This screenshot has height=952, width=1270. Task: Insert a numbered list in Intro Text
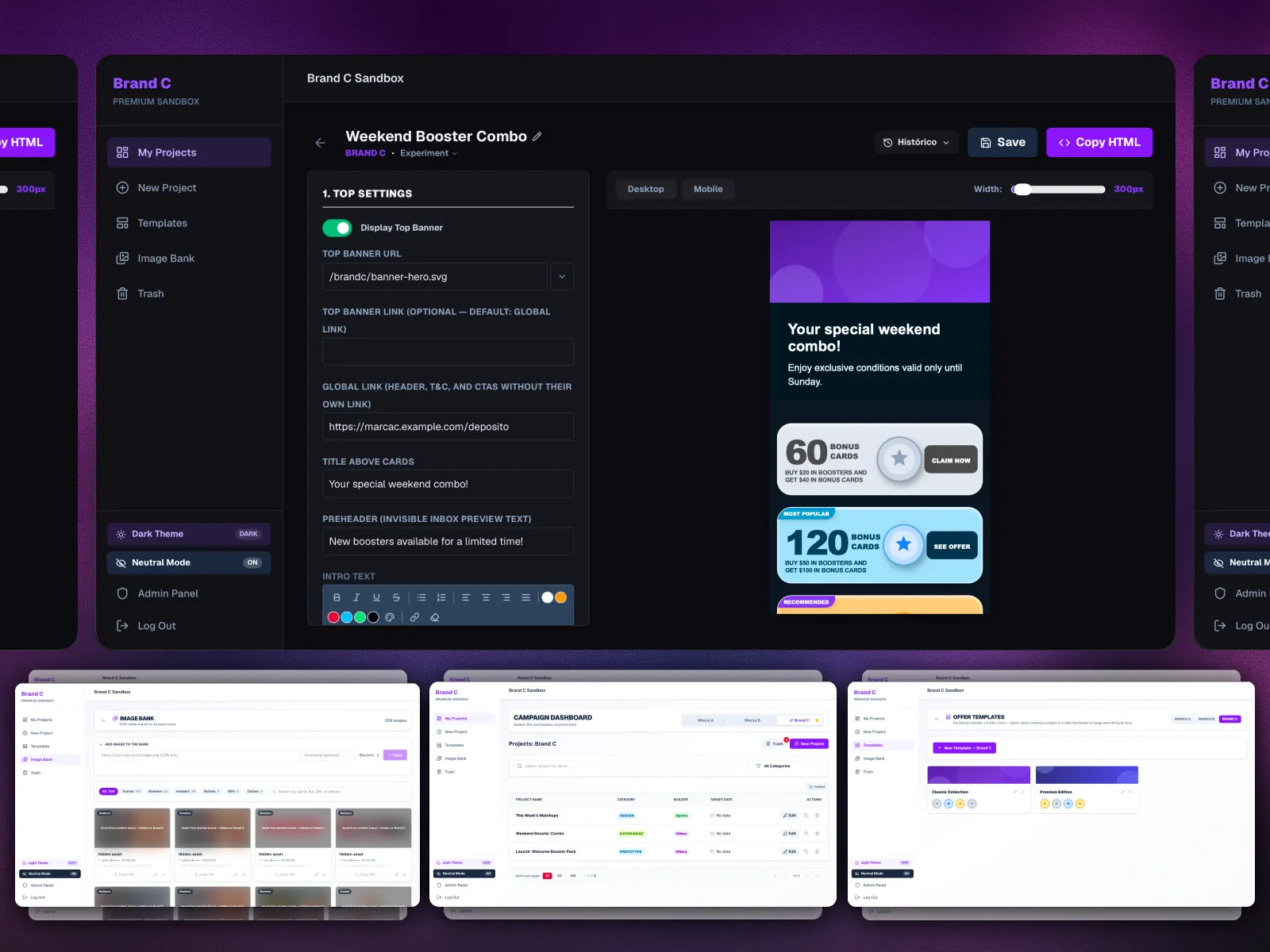[441, 597]
